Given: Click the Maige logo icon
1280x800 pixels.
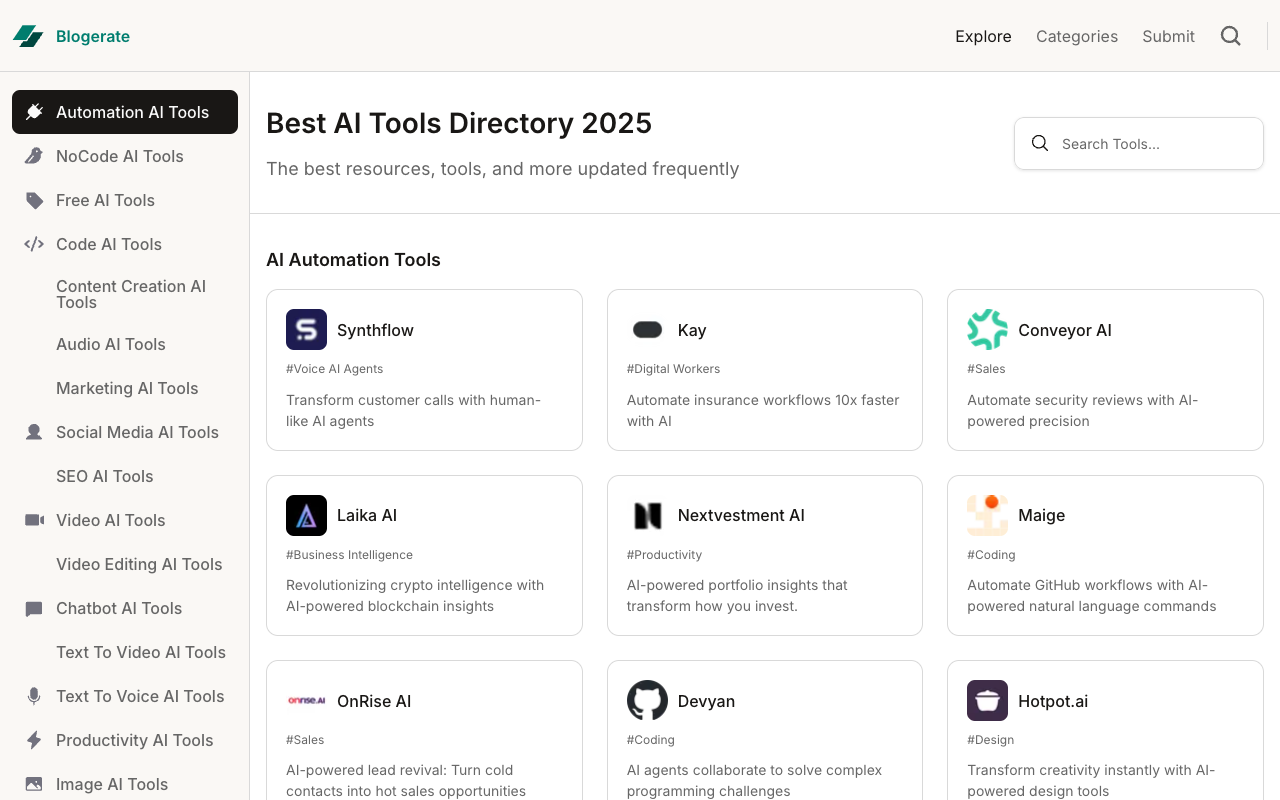Looking at the screenshot, I should 987,515.
